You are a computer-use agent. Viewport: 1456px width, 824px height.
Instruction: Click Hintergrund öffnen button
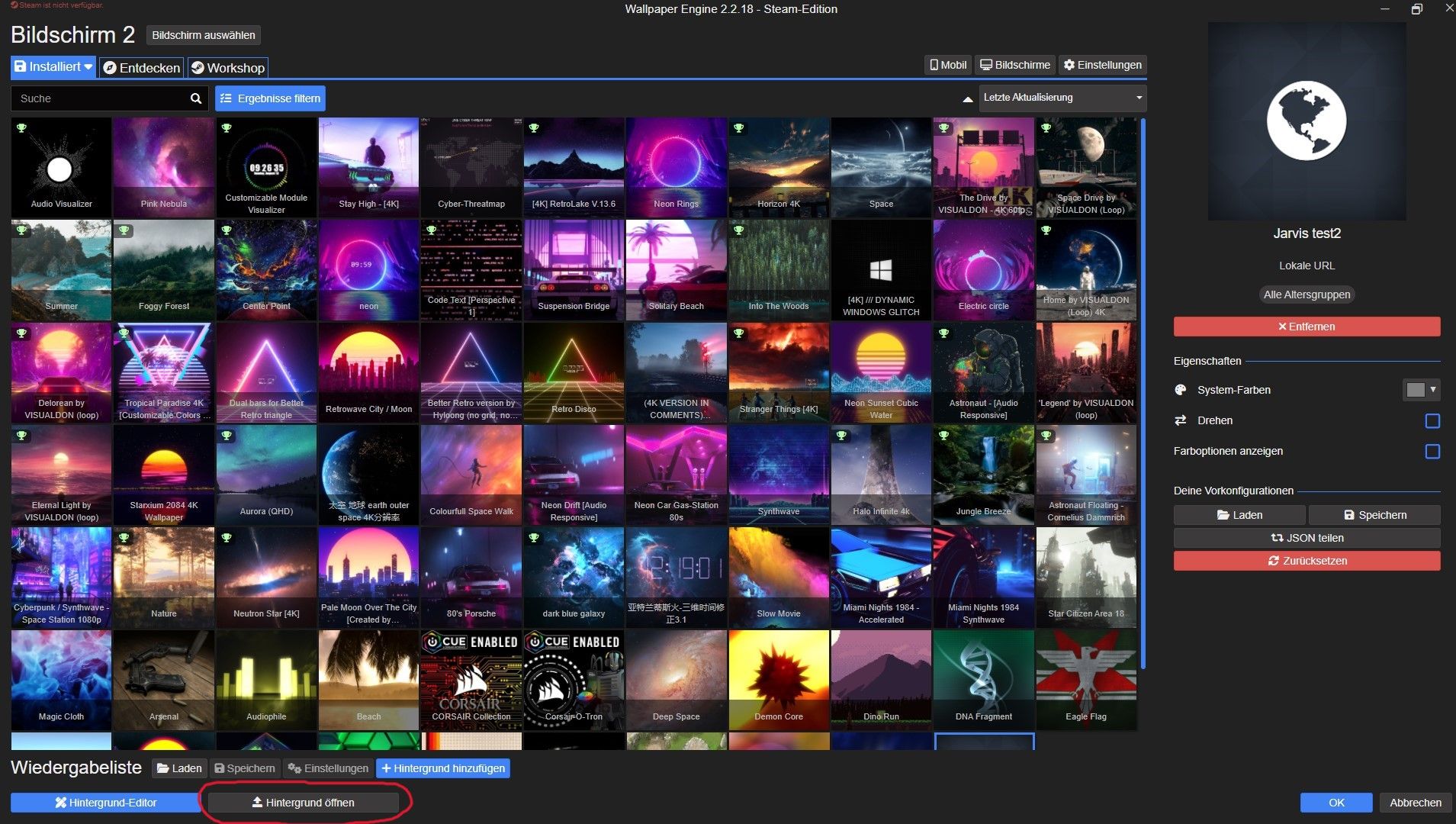(x=303, y=803)
